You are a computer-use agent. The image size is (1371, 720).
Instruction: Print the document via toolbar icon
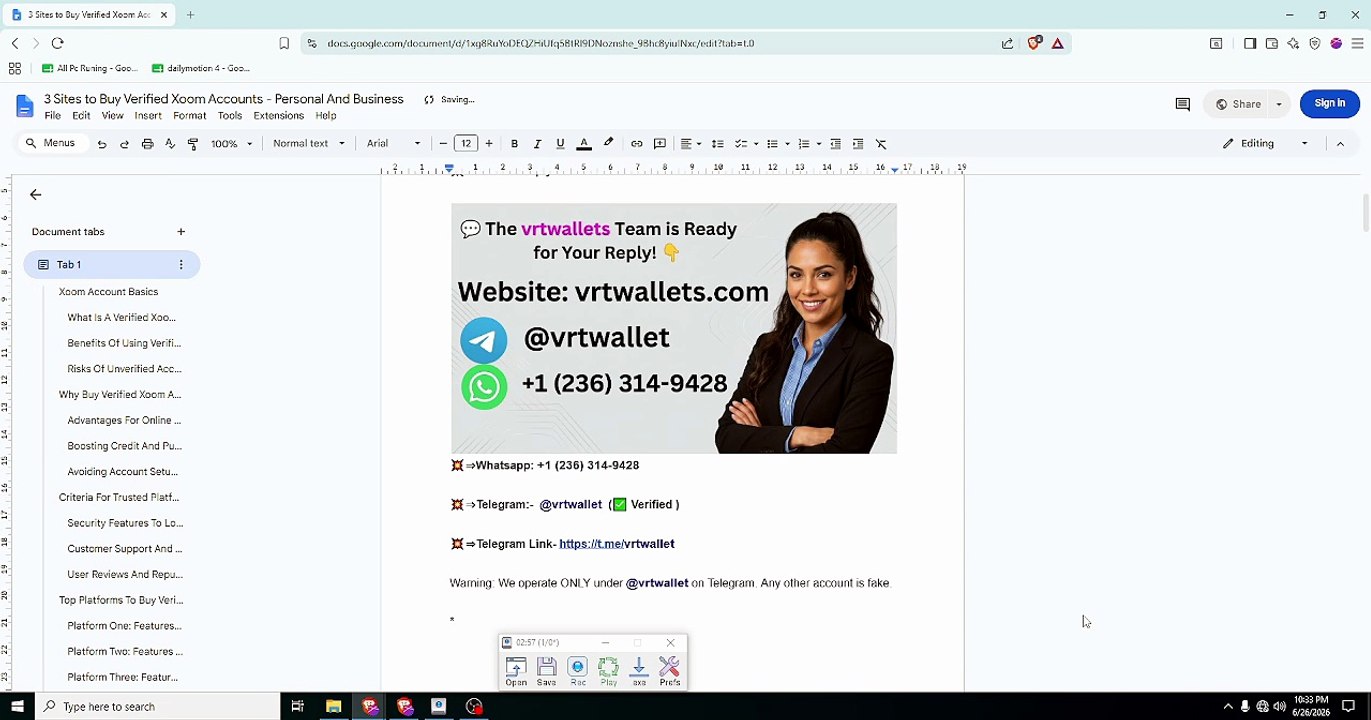[x=147, y=144]
